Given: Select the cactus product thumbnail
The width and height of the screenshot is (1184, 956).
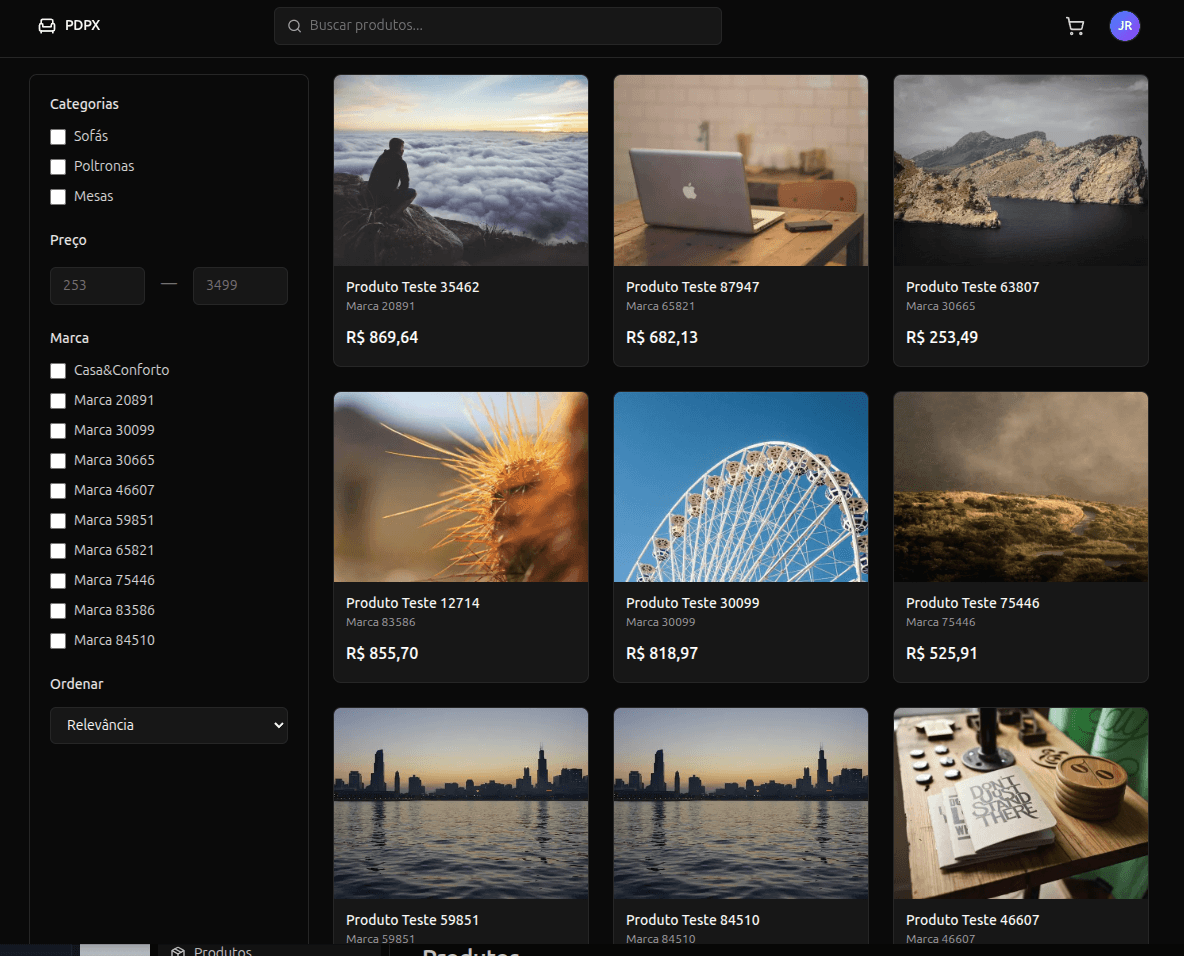Looking at the screenshot, I should (460, 487).
